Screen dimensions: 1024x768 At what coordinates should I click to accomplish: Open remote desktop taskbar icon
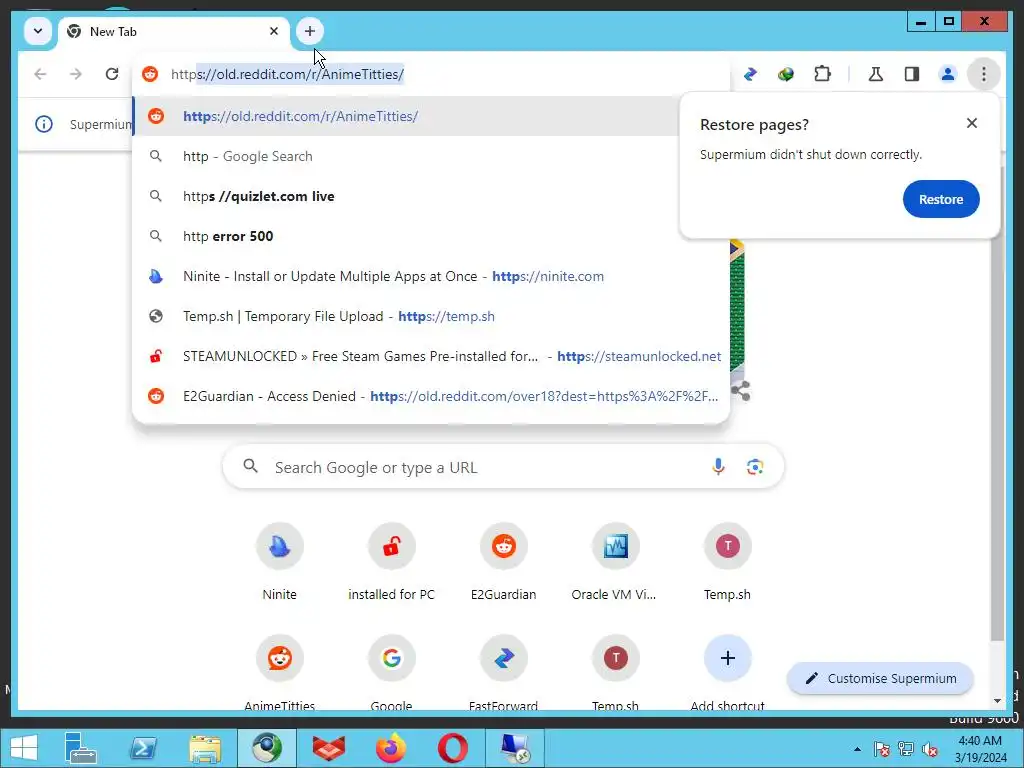coord(515,748)
